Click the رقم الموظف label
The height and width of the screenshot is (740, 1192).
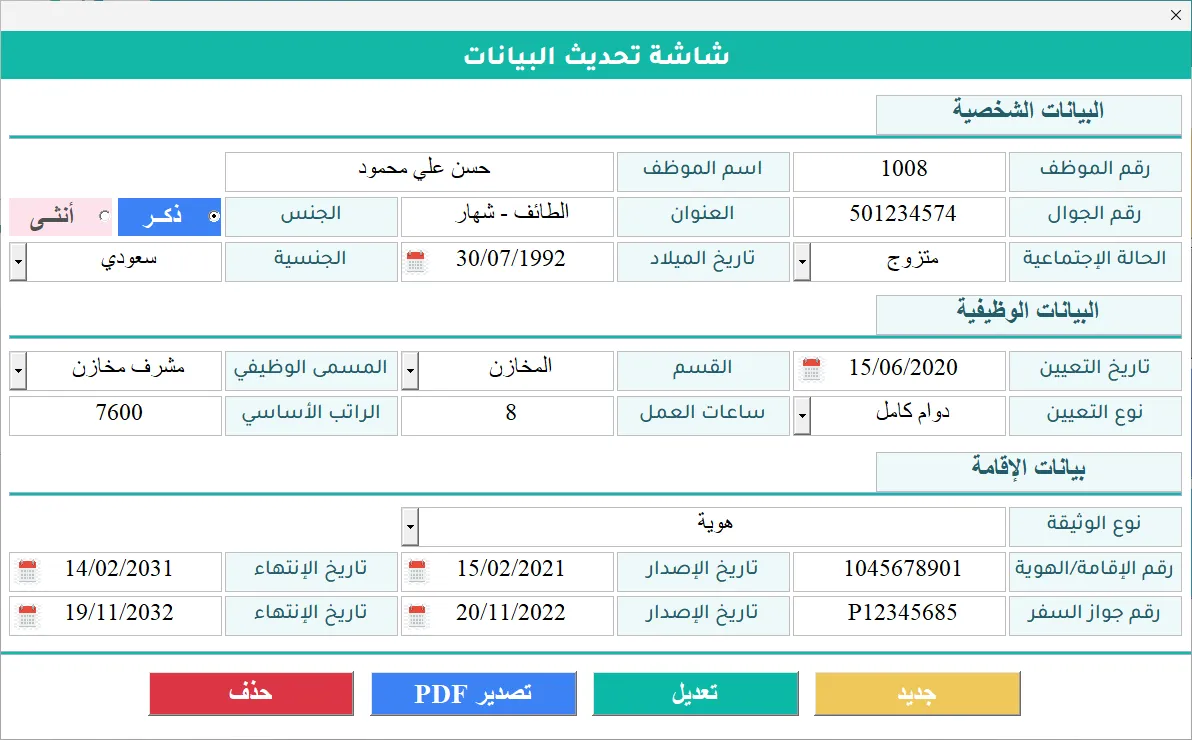tap(1095, 172)
